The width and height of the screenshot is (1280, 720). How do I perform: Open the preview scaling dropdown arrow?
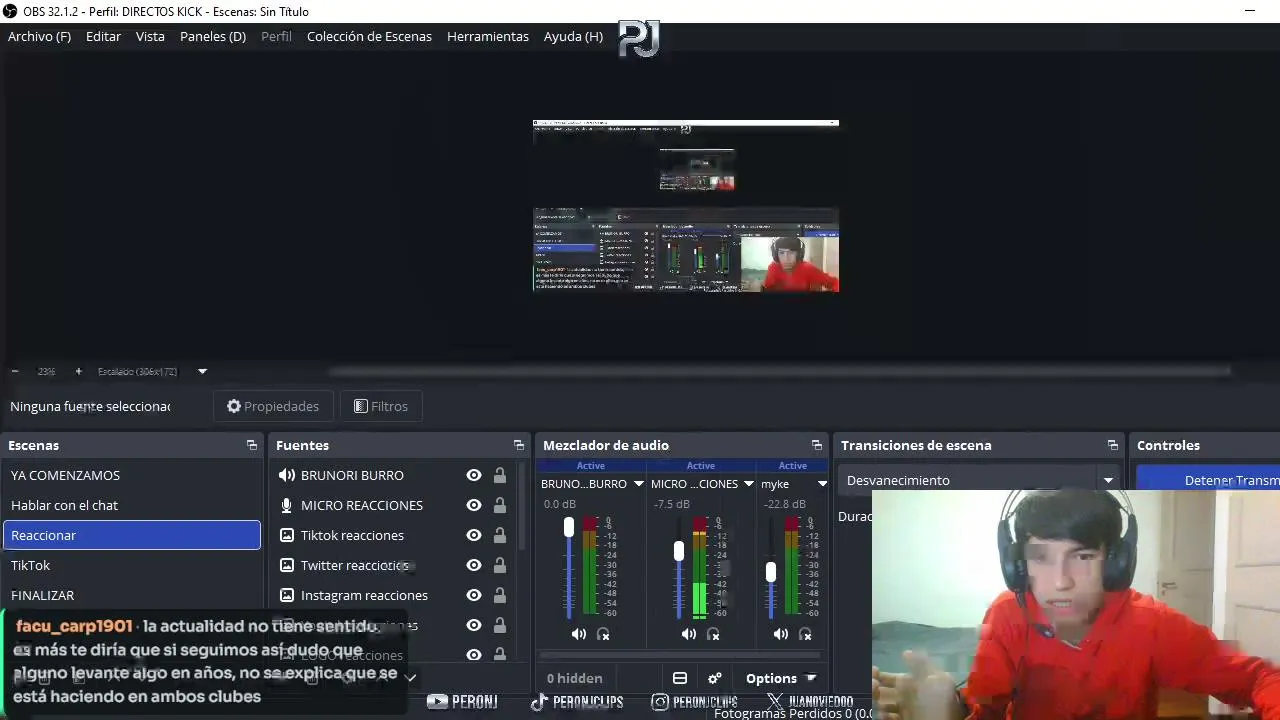(202, 371)
